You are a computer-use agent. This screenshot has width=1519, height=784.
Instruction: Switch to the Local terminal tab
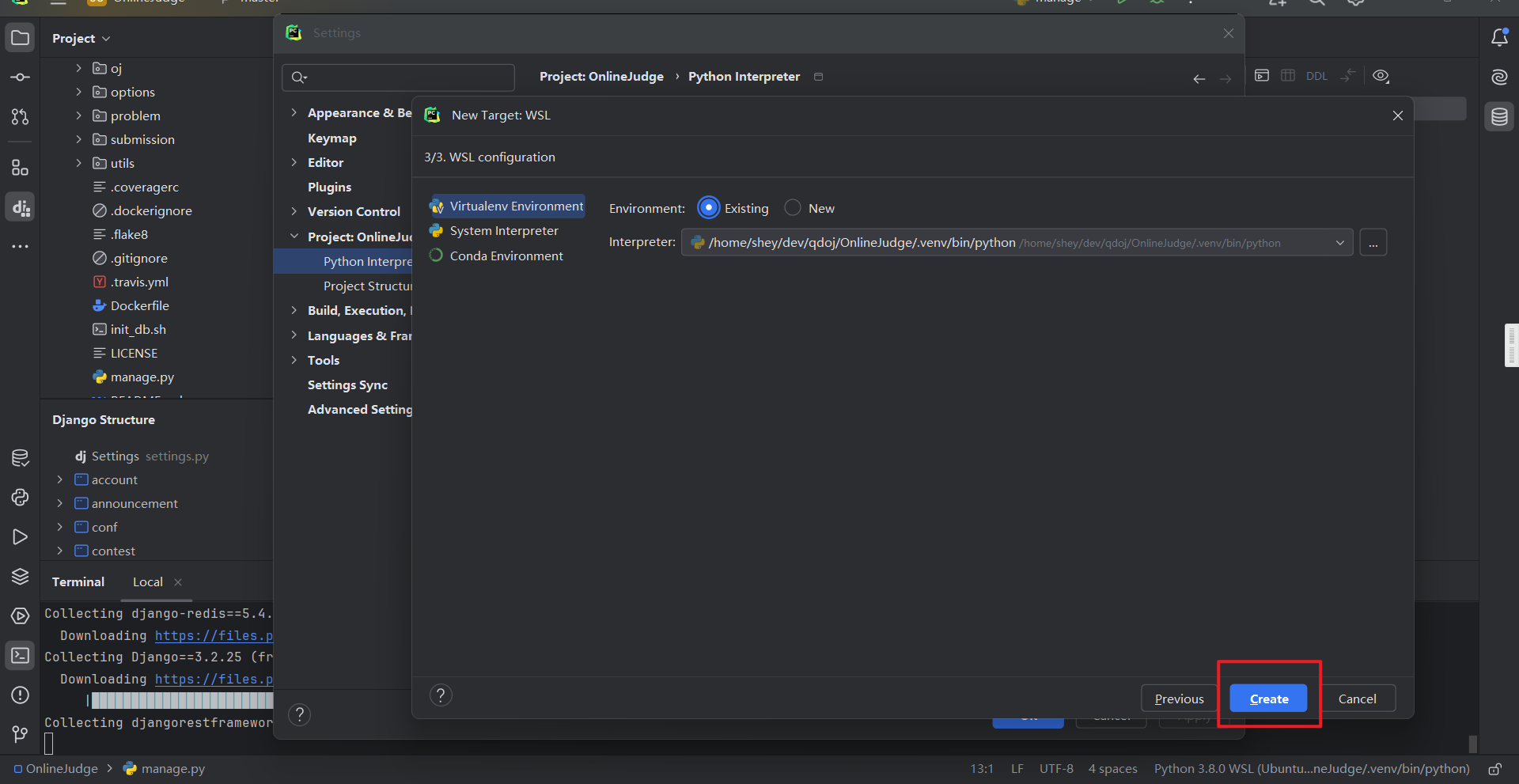click(x=148, y=582)
